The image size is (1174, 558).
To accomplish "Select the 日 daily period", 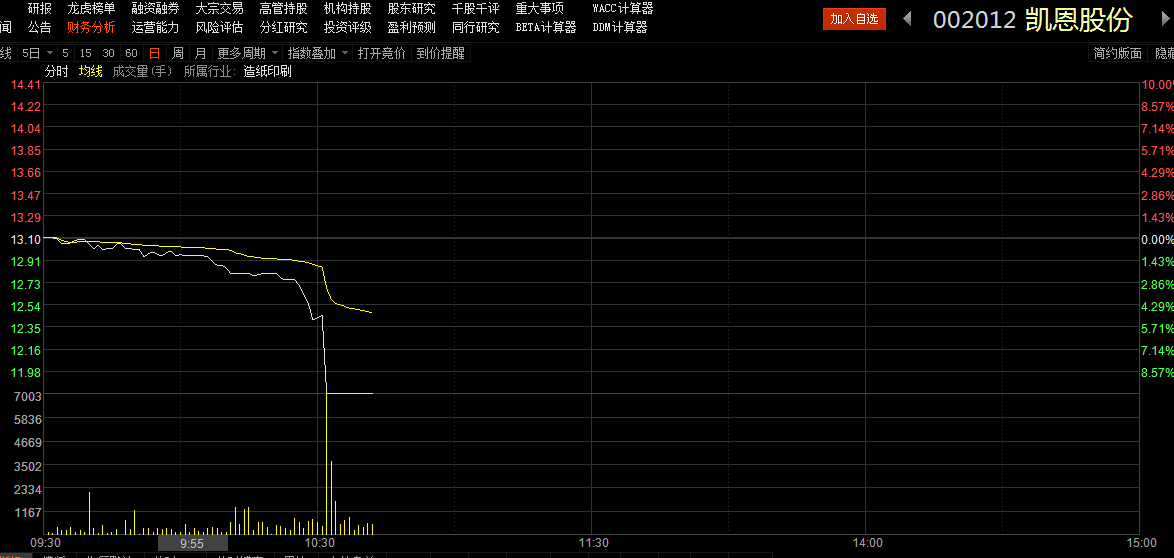I will [154, 53].
